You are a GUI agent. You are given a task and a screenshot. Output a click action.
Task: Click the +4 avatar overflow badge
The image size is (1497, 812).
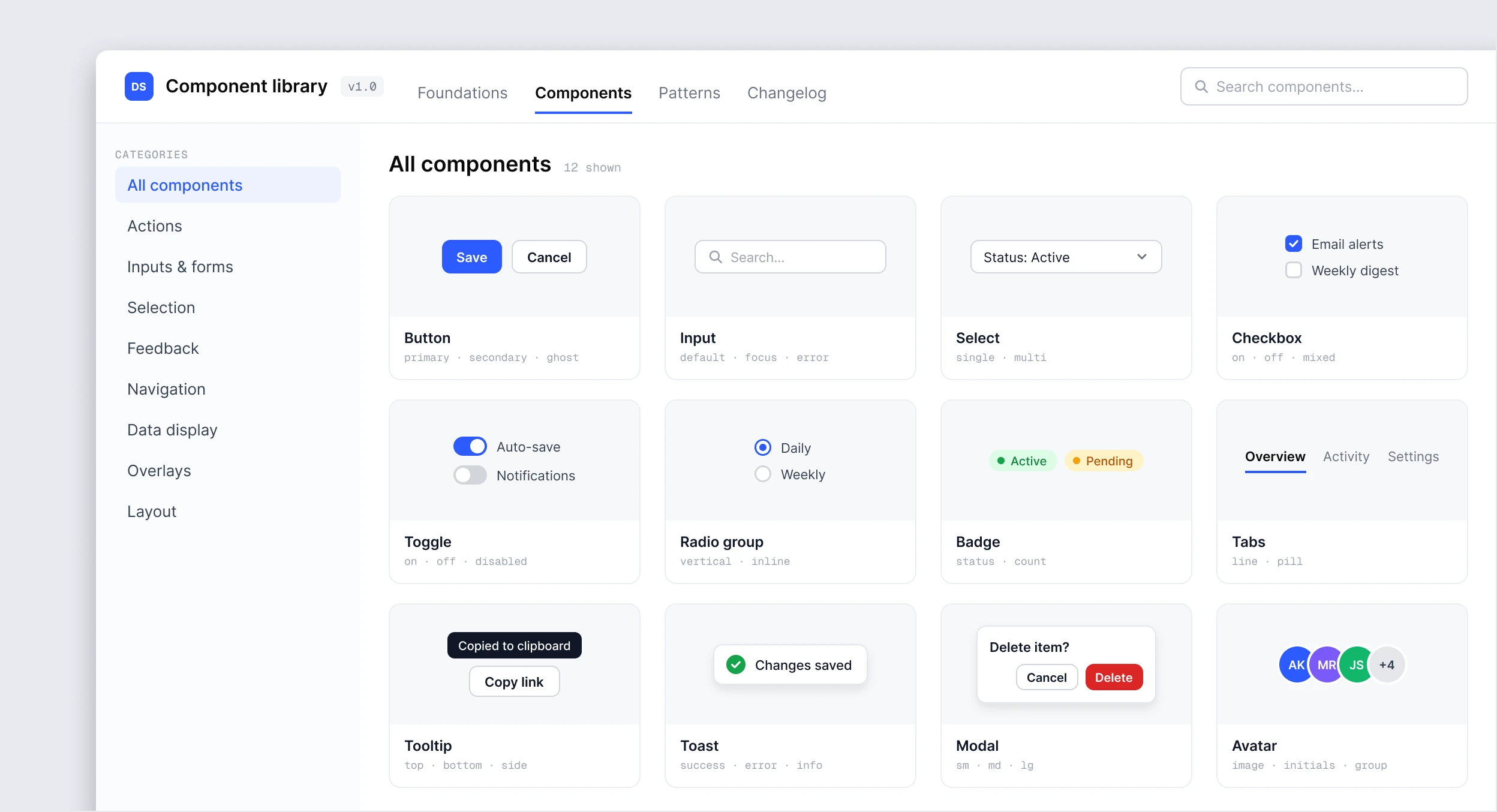point(1386,664)
